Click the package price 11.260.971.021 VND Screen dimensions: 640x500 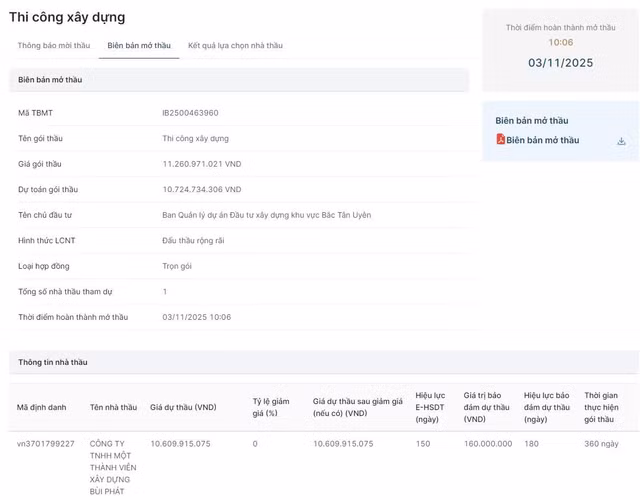[x=201, y=164]
